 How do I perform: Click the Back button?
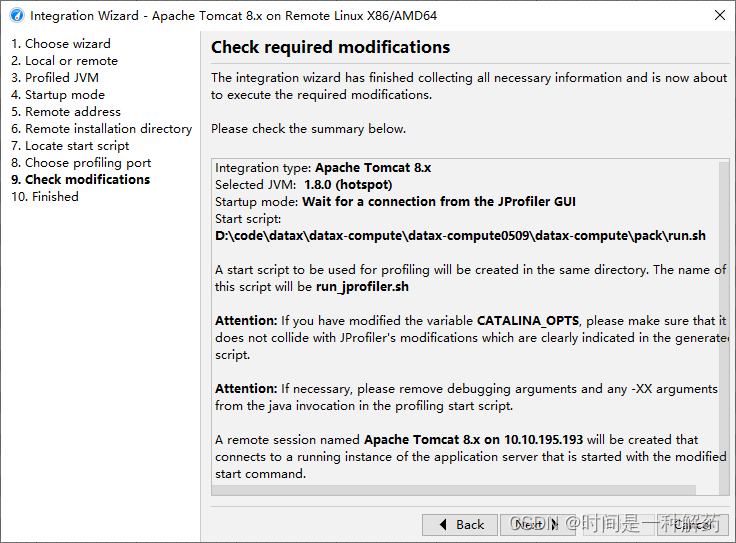(x=460, y=524)
